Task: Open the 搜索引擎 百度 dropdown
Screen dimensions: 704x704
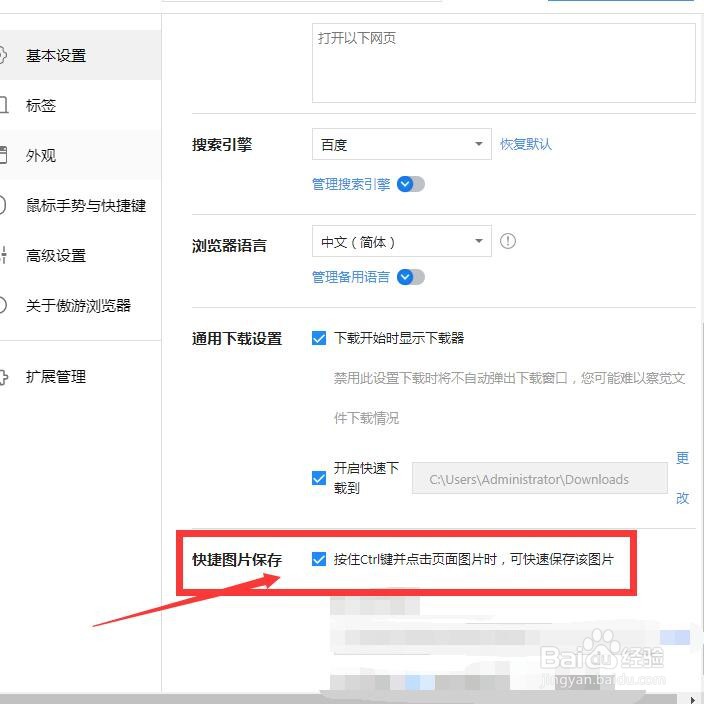Action: (x=402, y=144)
